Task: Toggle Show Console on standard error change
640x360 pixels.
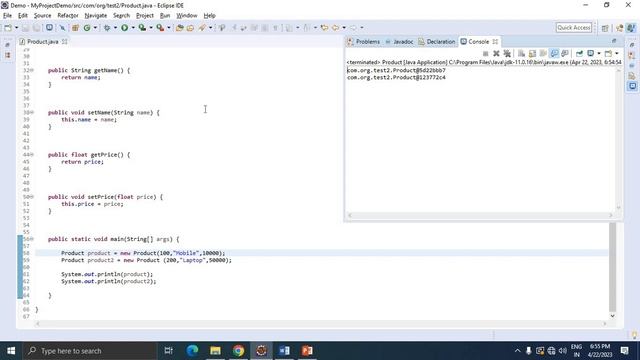Action: click(x=565, y=53)
